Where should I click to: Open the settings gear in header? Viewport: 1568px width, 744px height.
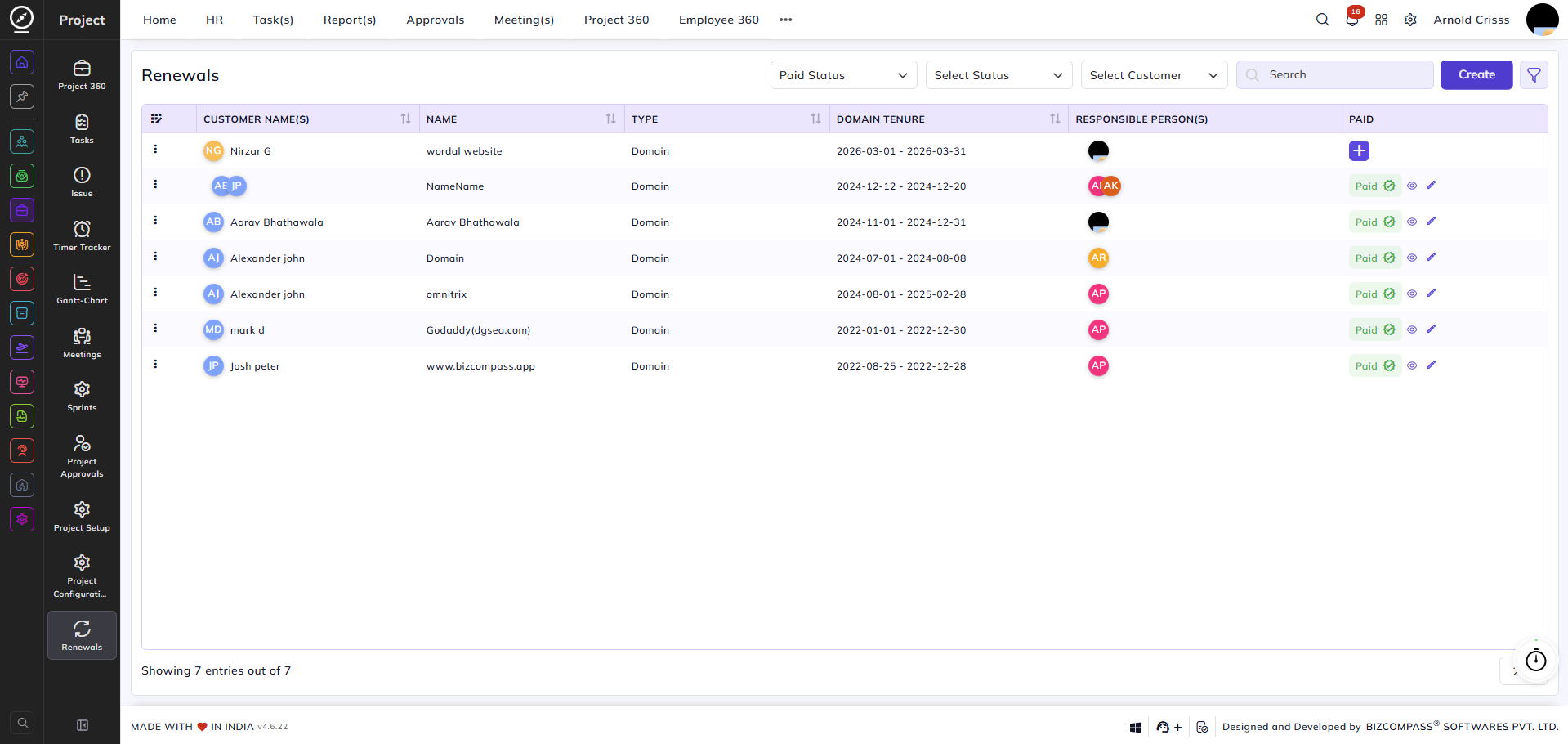pos(1410,20)
